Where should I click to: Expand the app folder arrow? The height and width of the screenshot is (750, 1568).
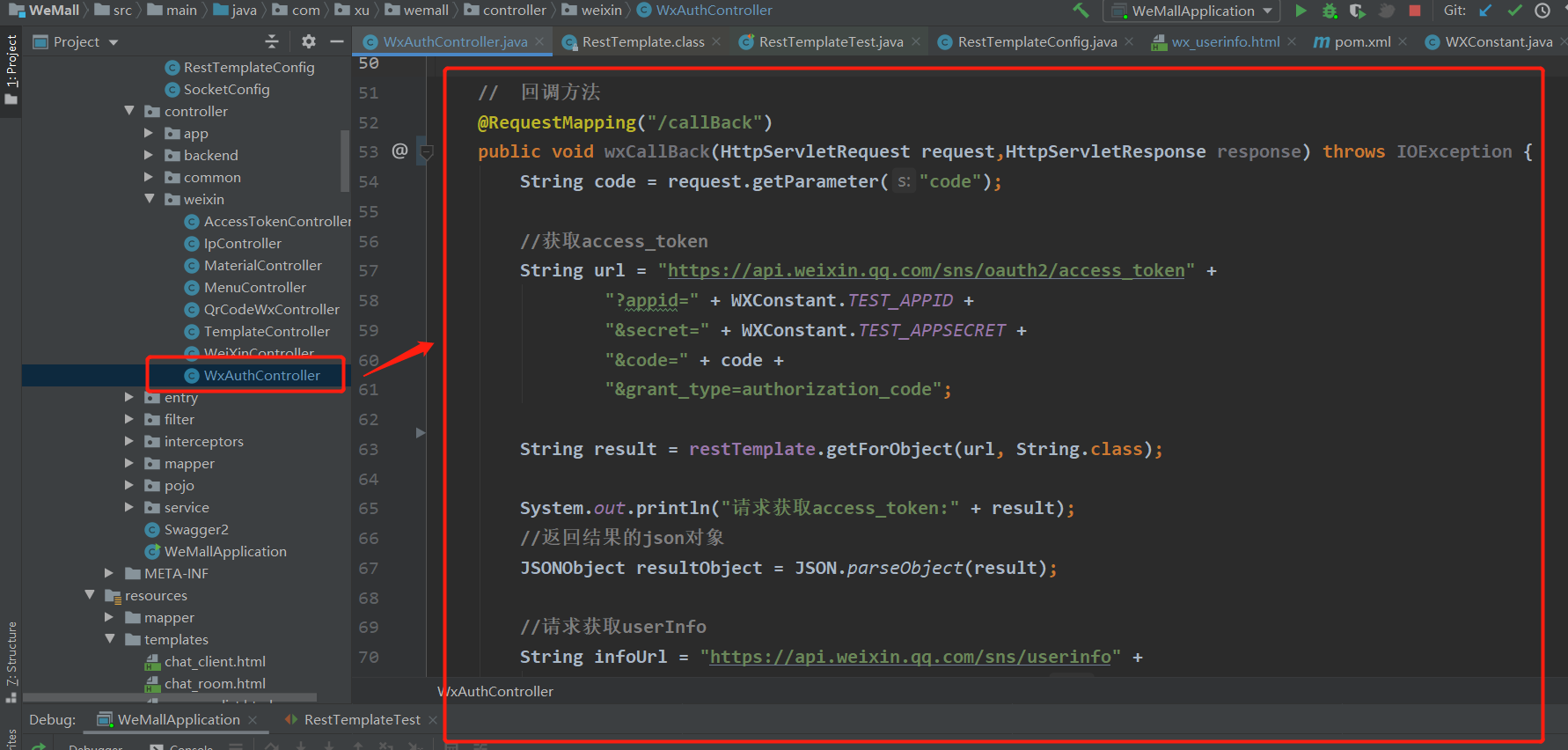[x=149, y=133]
